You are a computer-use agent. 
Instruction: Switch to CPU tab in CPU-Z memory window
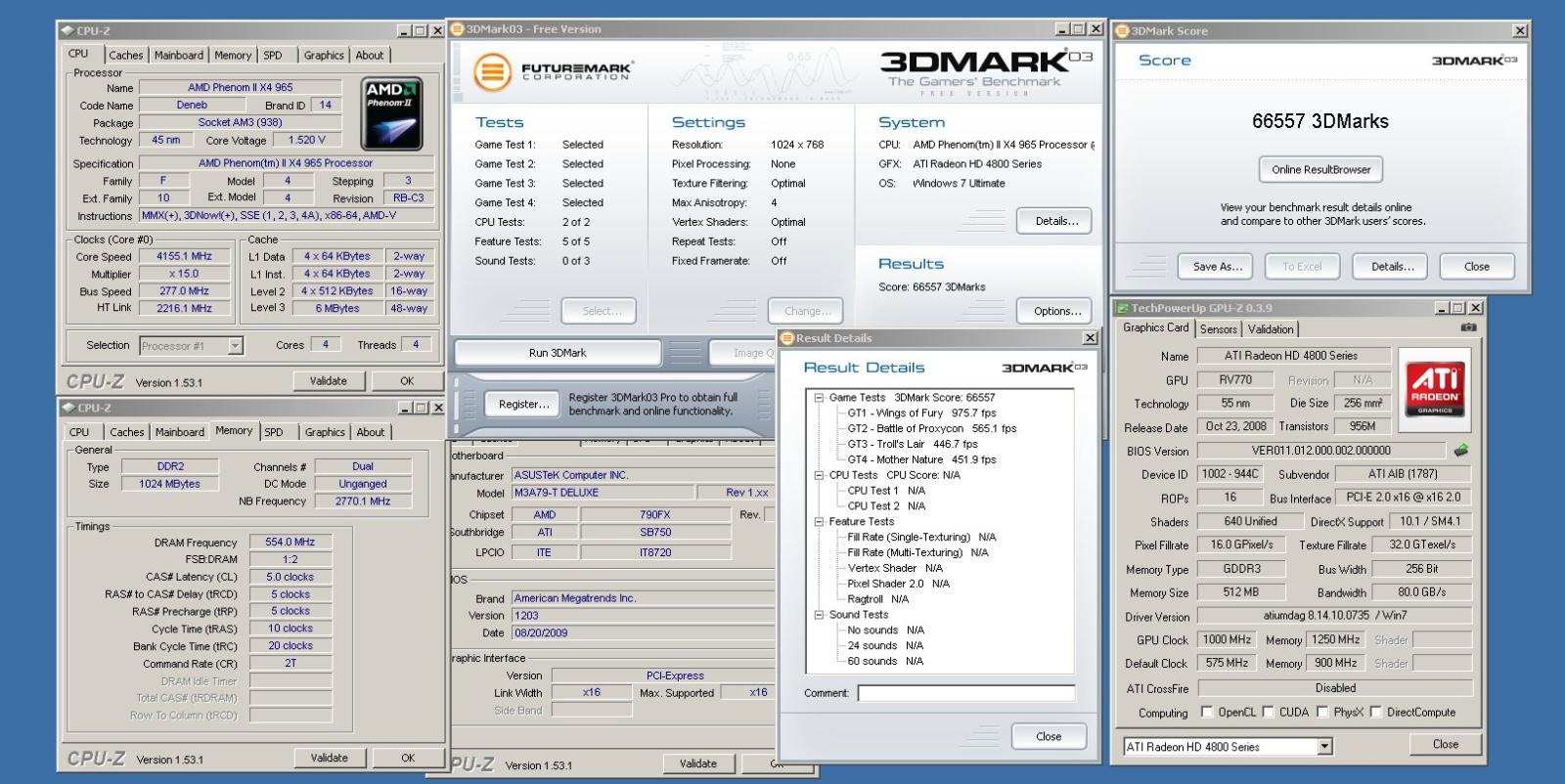[x=79, y=432]
